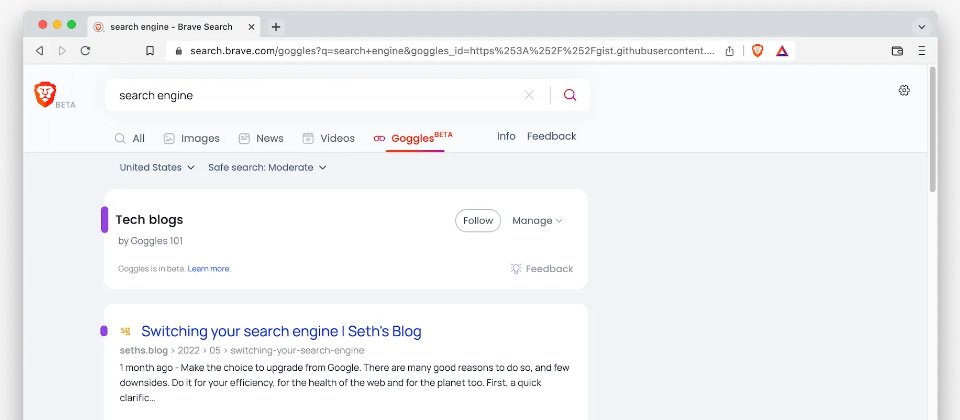Open a new tab with the plus icon
Screen dimensions: 960x420
pos(276,27)
